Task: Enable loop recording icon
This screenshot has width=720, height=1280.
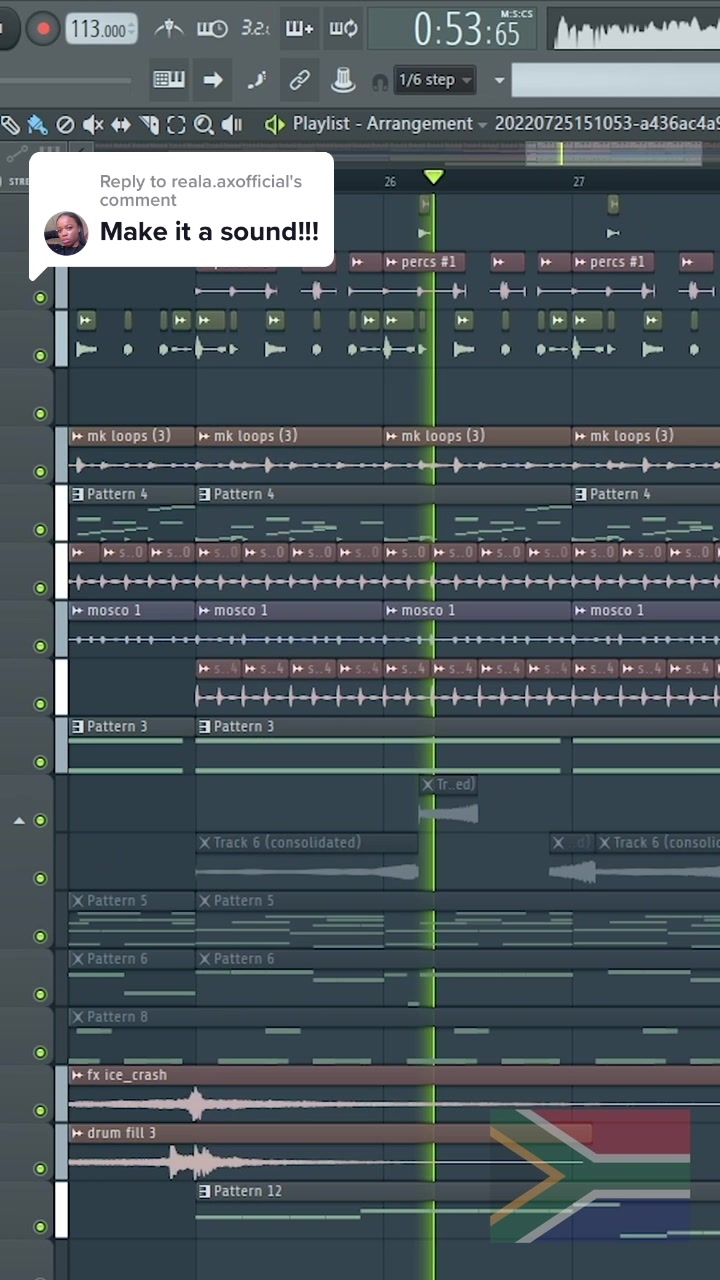Action: click(x=343, y=29)
